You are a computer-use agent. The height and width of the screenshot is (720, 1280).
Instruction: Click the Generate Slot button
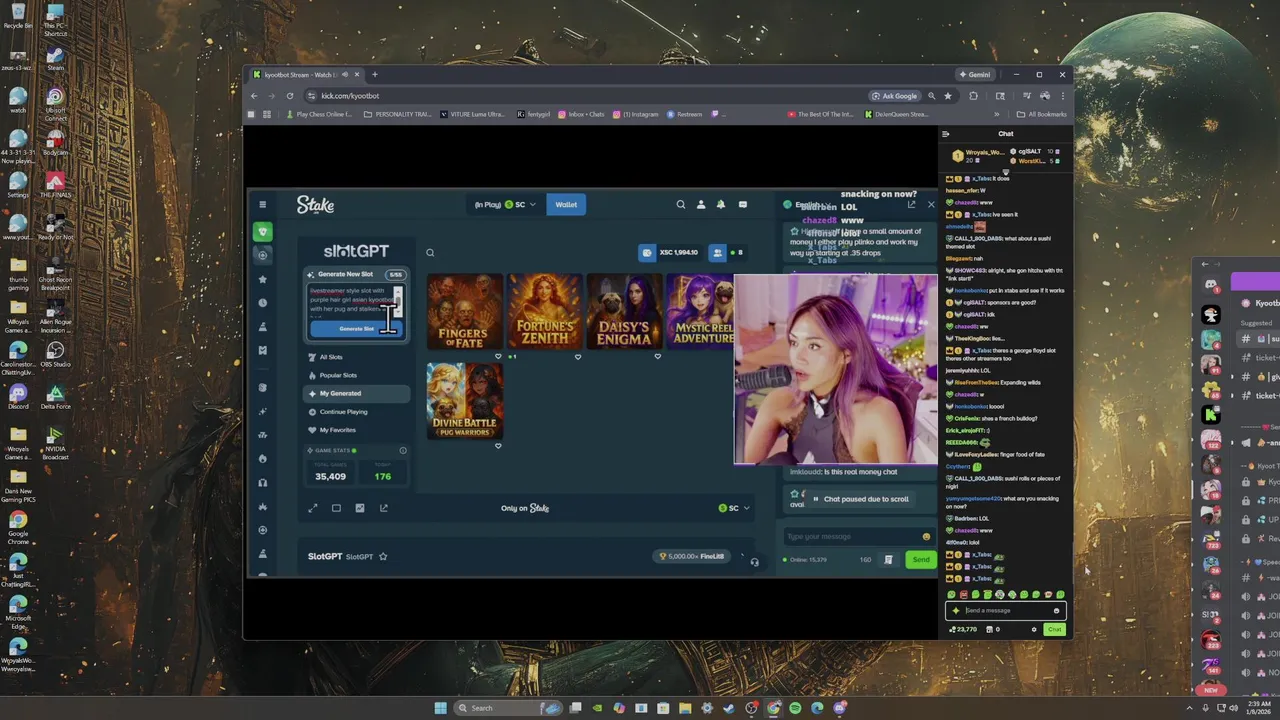tap(356, 329)
